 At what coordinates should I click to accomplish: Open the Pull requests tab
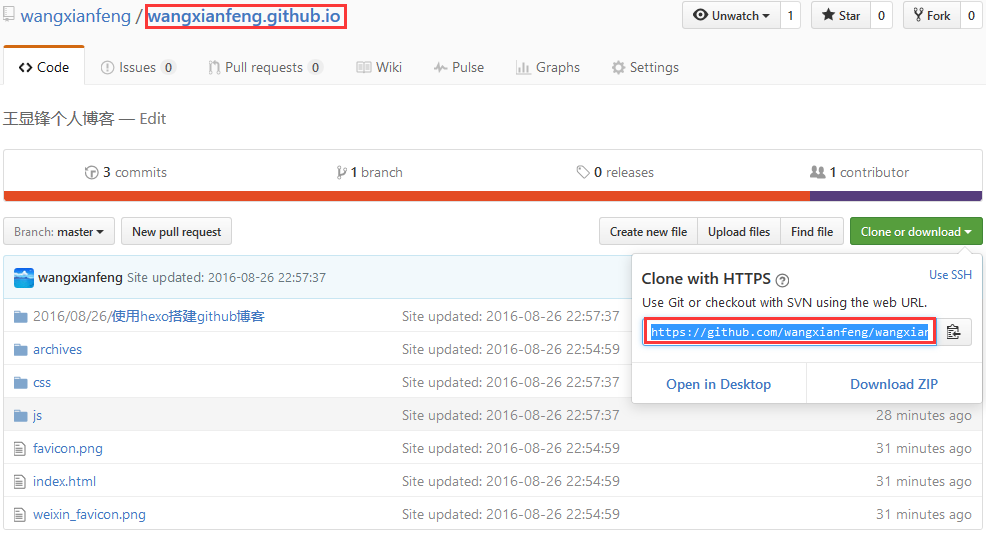pos(264,68)
